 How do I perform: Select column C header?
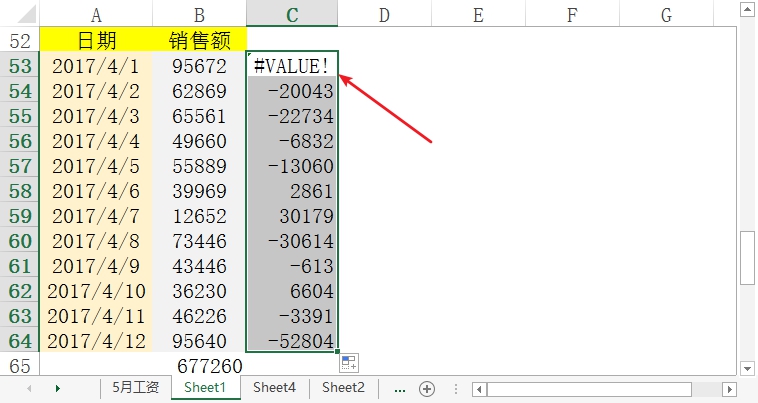292,14
